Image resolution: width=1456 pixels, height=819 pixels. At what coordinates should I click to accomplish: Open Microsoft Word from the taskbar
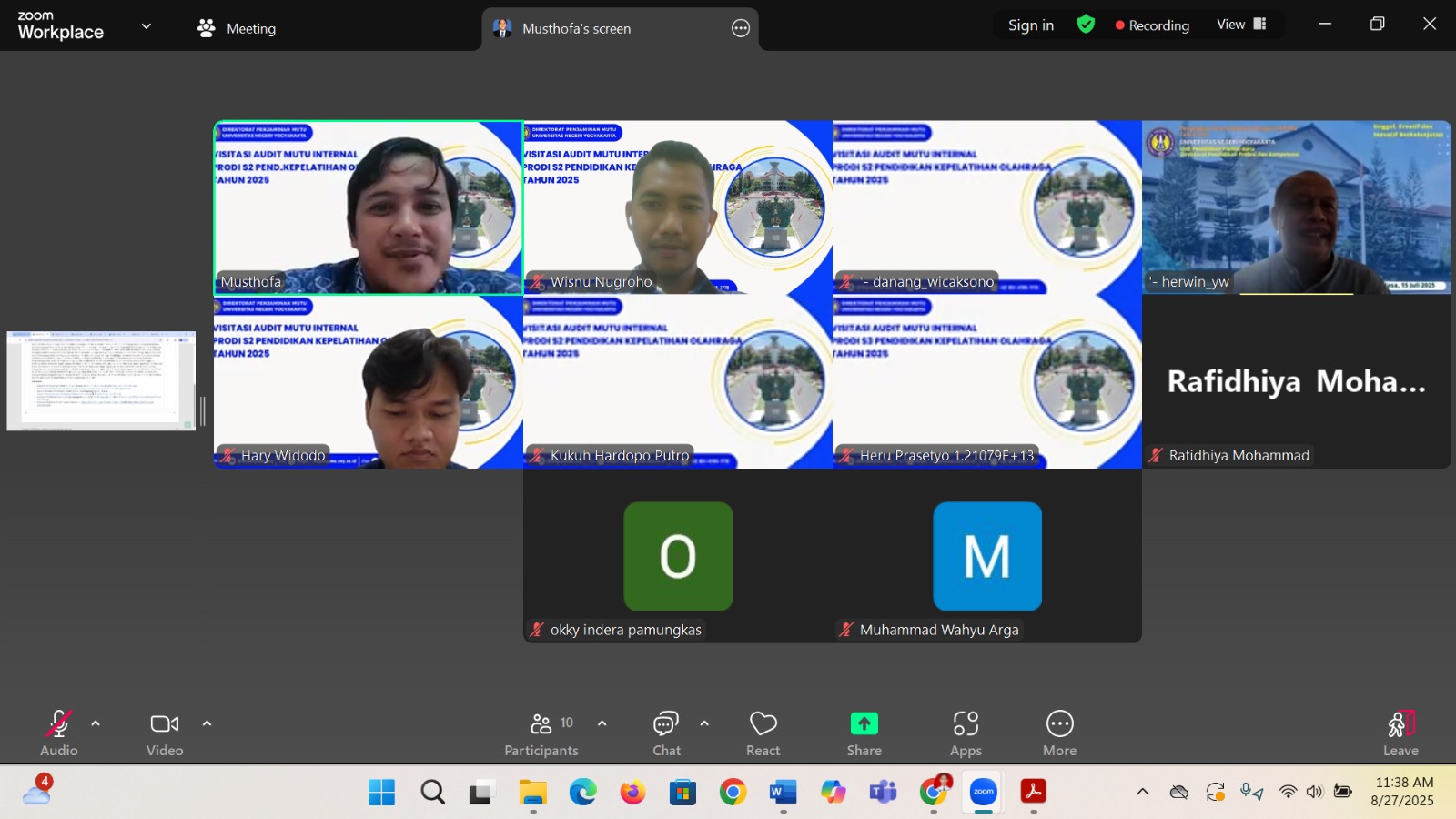pos(783,793)
